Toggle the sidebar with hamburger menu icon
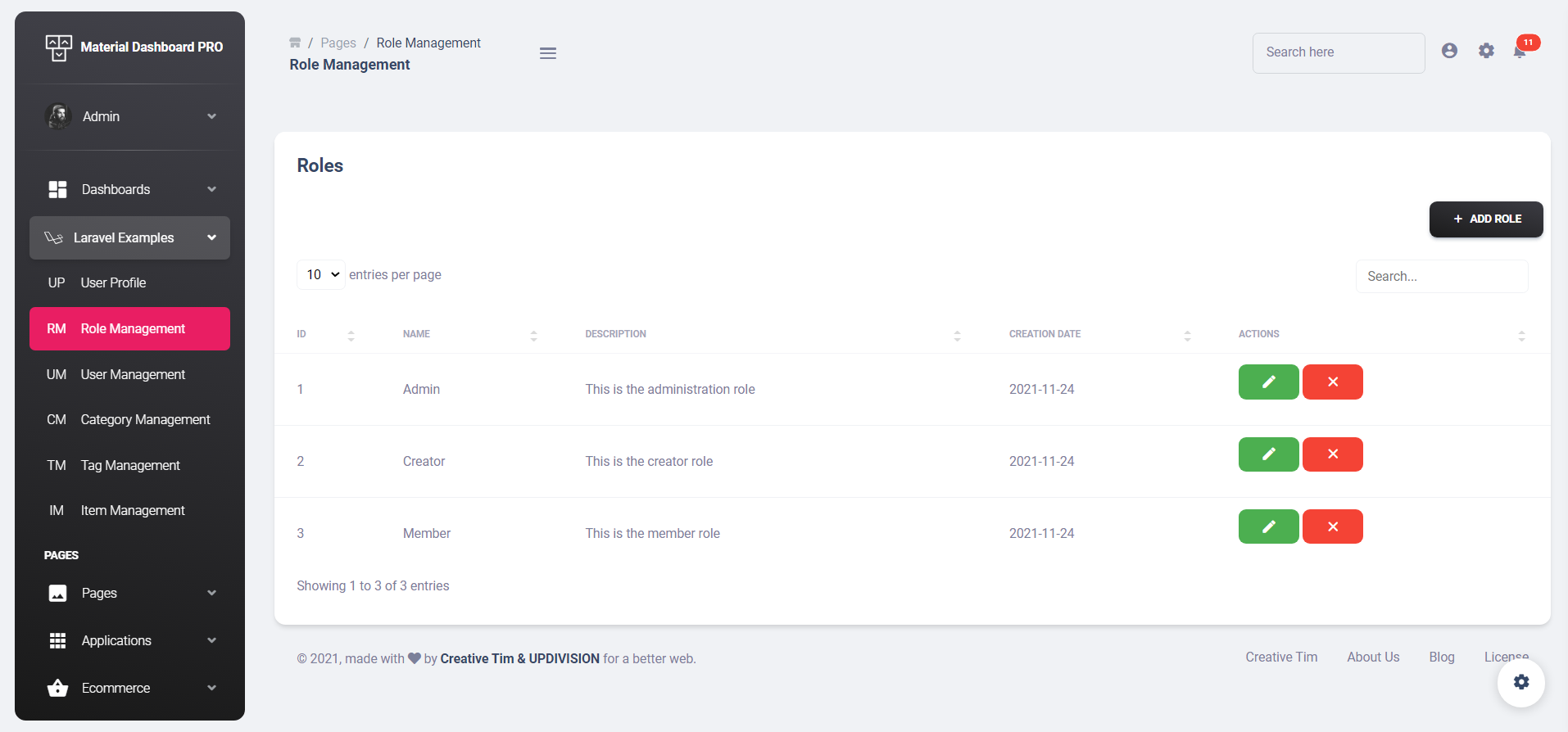 [x=548, y=53]
